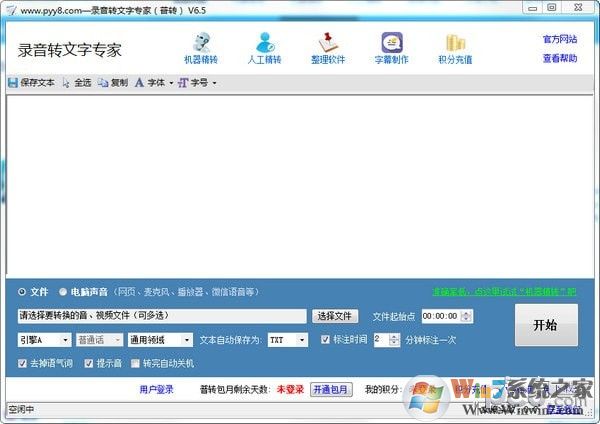Toggle the 标注时间 checkbox
This screenshot has height=424, width=600.
tap(325, 339)
